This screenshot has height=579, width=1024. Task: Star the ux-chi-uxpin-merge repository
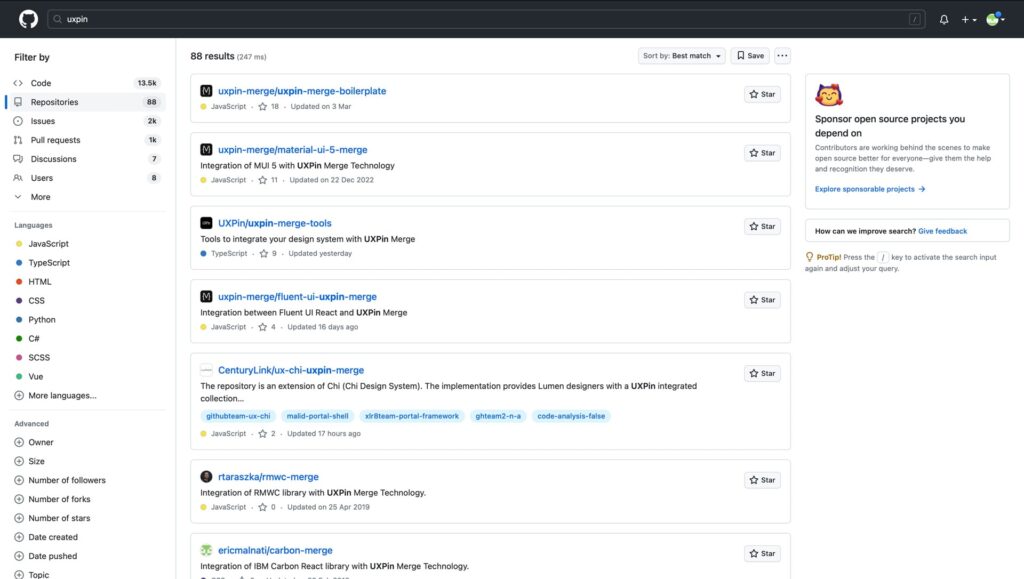[762, 373]
